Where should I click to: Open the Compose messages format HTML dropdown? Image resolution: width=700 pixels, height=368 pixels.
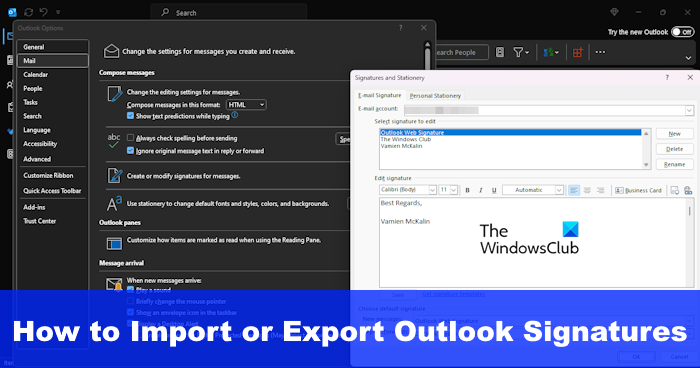246,105
